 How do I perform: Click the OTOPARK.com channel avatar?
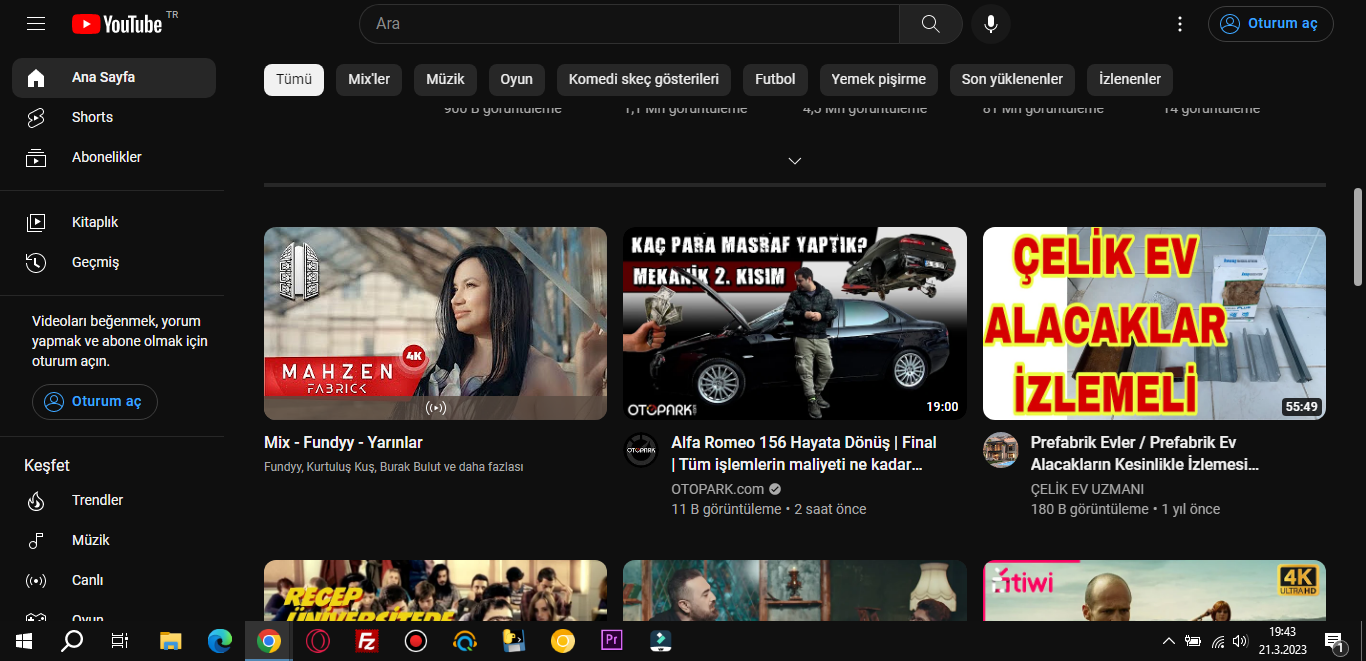pyautogui.click(x=641, y=450)
